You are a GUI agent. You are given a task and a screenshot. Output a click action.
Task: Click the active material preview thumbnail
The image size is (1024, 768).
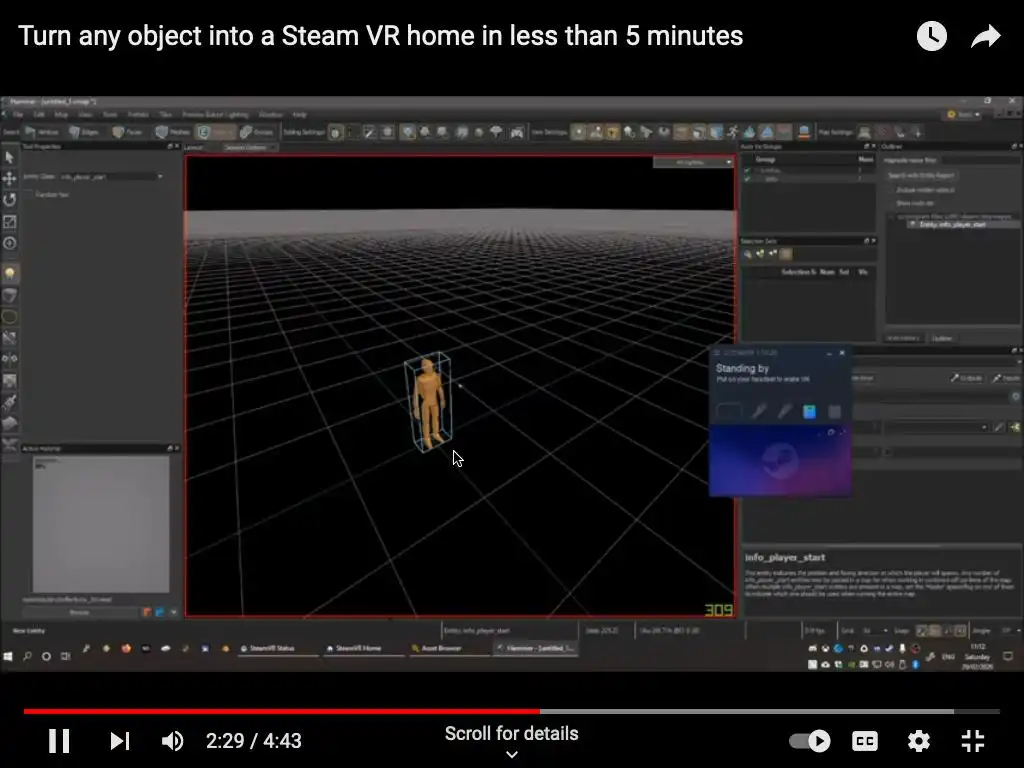[101, 524]
